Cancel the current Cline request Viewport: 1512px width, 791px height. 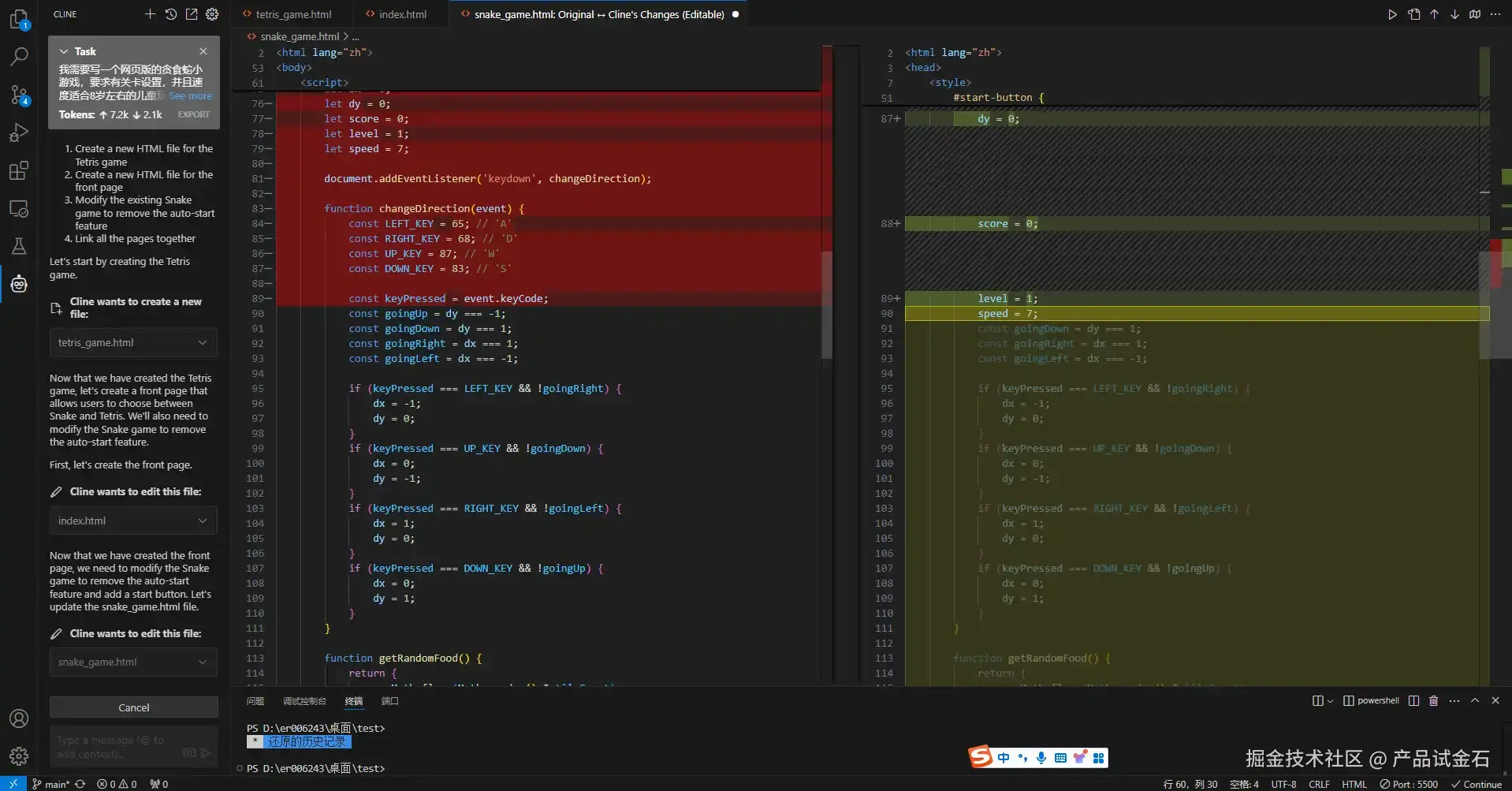pos(134,707)
